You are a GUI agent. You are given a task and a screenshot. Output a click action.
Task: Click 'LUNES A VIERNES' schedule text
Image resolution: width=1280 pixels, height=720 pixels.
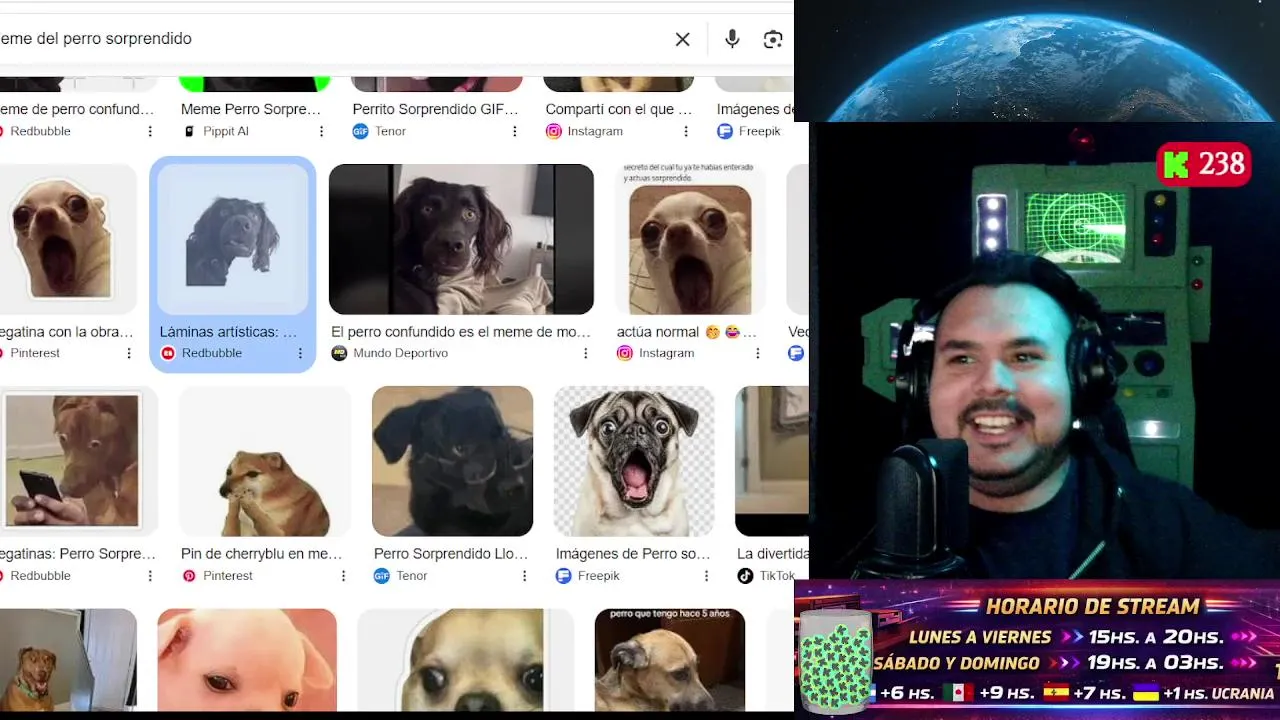pos(980,637)
